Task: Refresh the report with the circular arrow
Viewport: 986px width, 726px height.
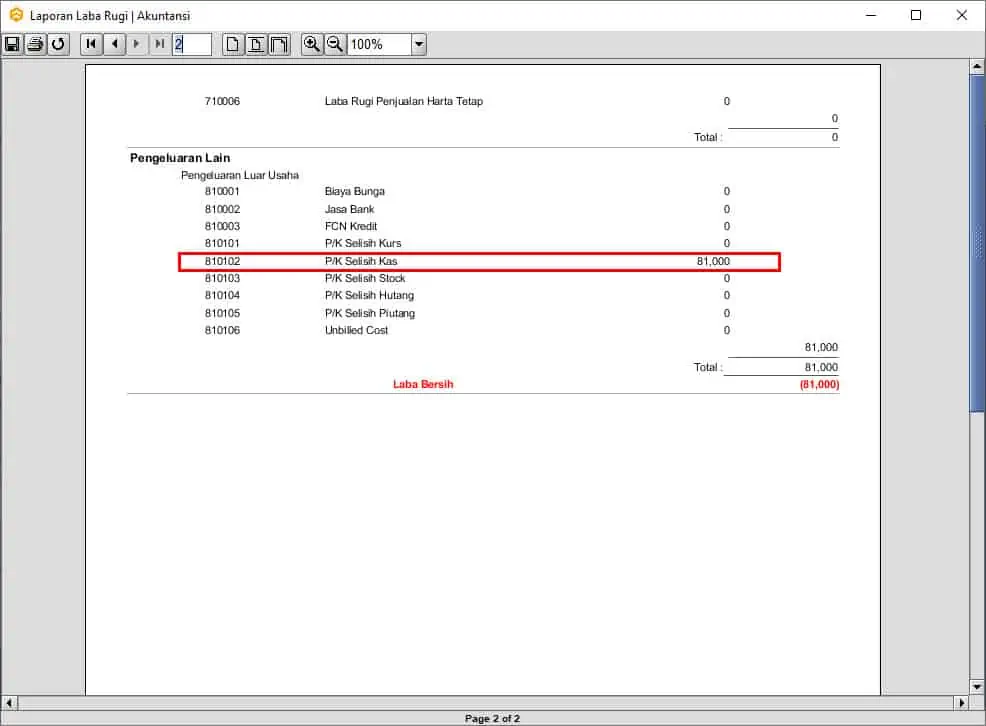Action: tap(58, 44)
